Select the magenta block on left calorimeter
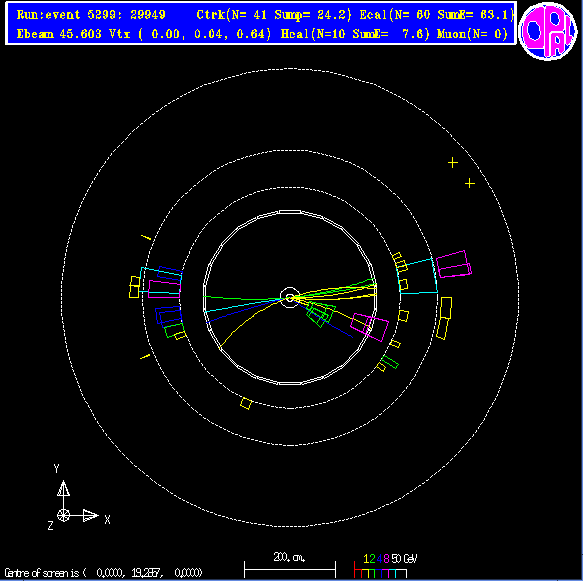Screen dimensions: 583x581 point(164,289)
